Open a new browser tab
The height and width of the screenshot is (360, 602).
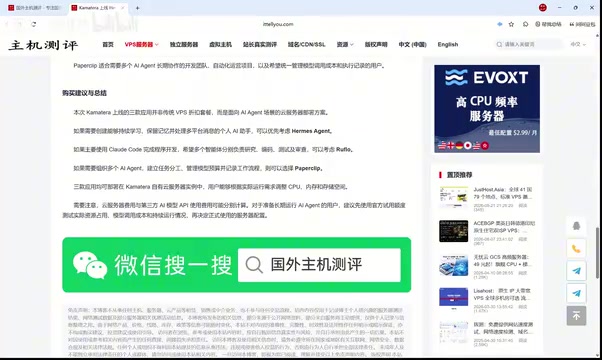pos(137,8)
